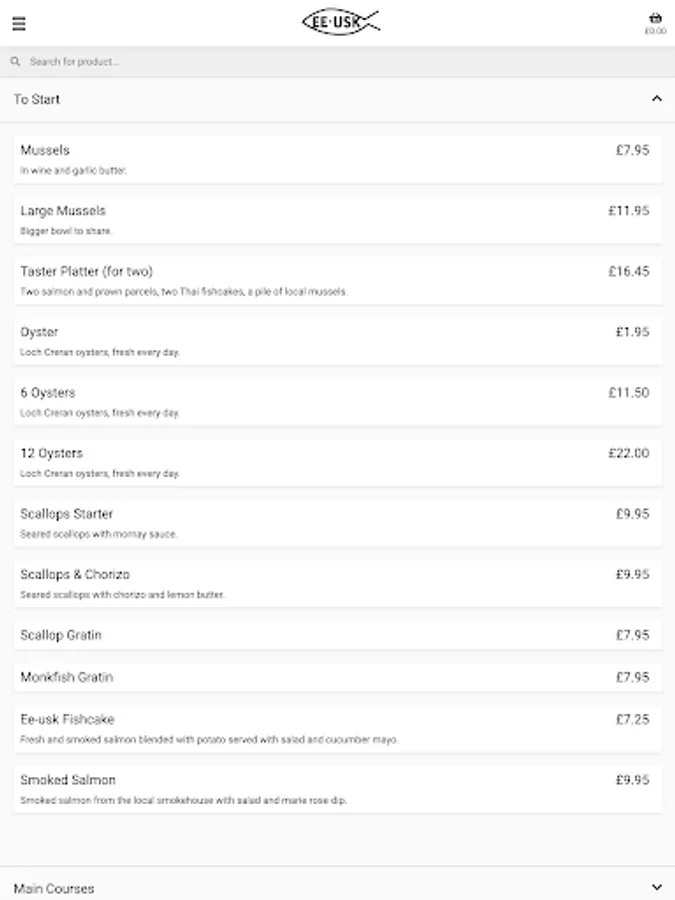This screenshot has width=675, height=900.
Task: Select the To Start category header
Action: pos(37,99)
